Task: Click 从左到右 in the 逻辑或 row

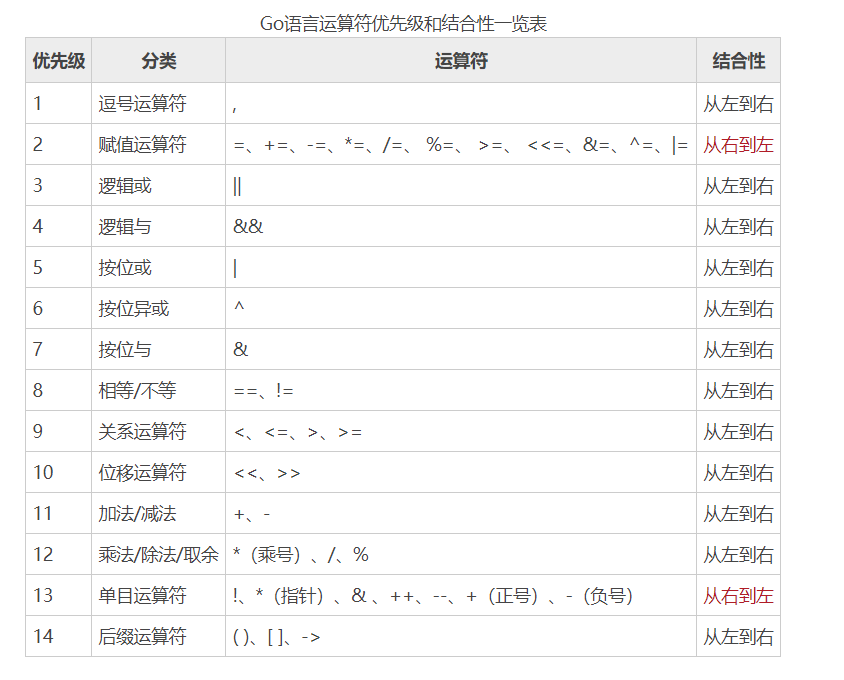Action: (x=738, y=186)
